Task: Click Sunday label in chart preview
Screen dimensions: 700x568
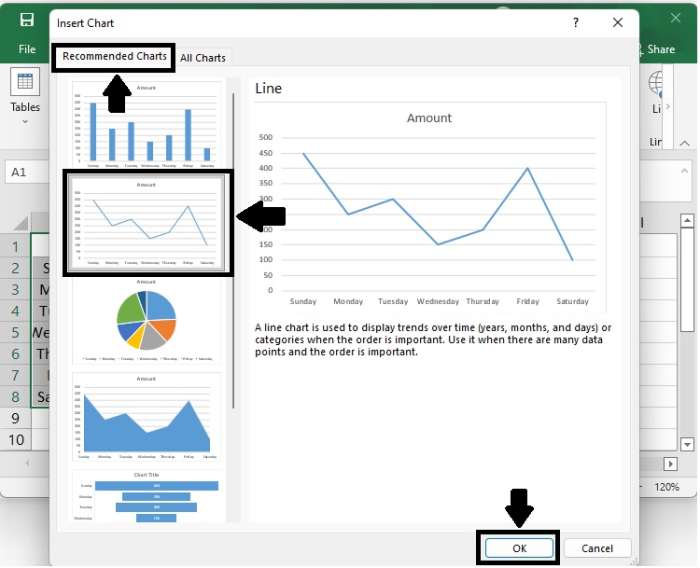Action: click(x=303, y=301)
